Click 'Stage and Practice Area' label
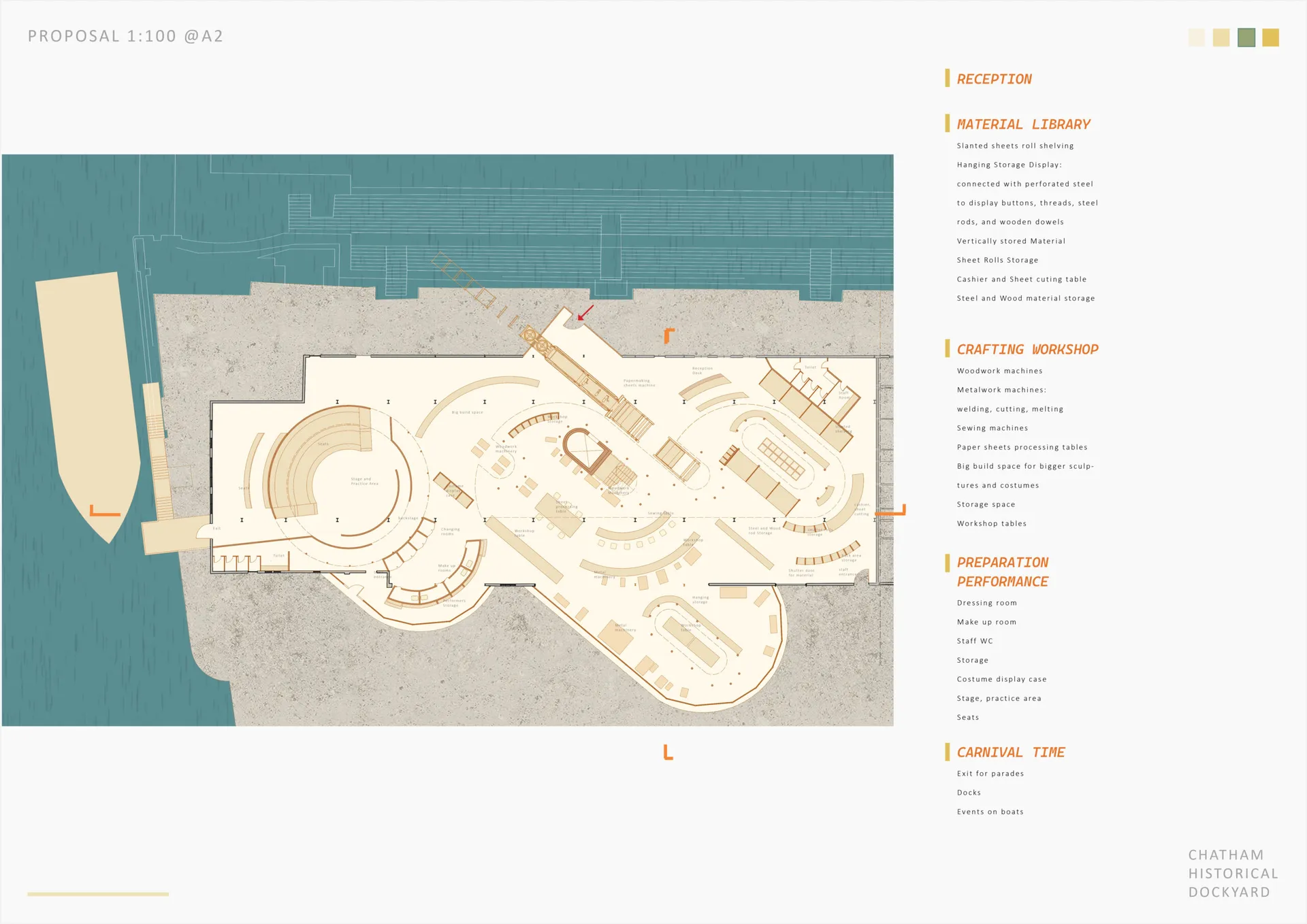Screen dimensions: 1307x924 pyautogui.click(x=364, y=481)
